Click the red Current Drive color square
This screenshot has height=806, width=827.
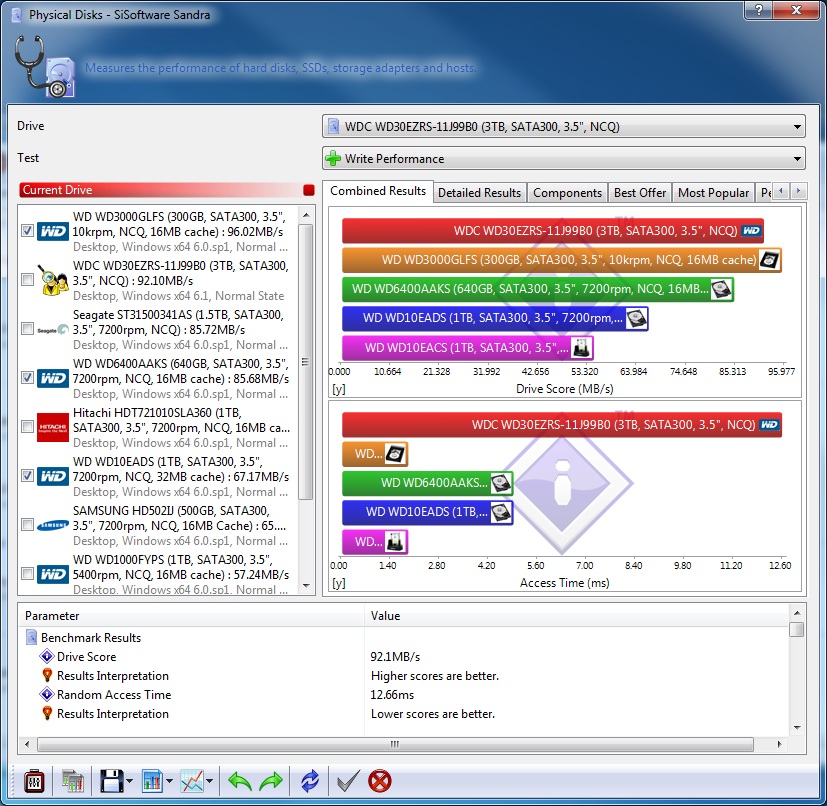pos(309,190)
